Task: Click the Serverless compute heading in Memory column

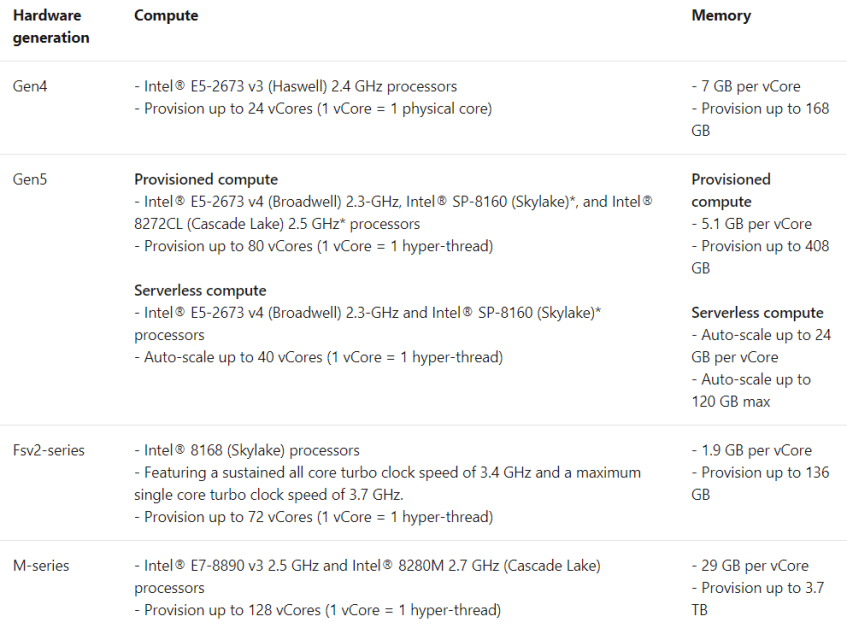Action: [757, 313]
